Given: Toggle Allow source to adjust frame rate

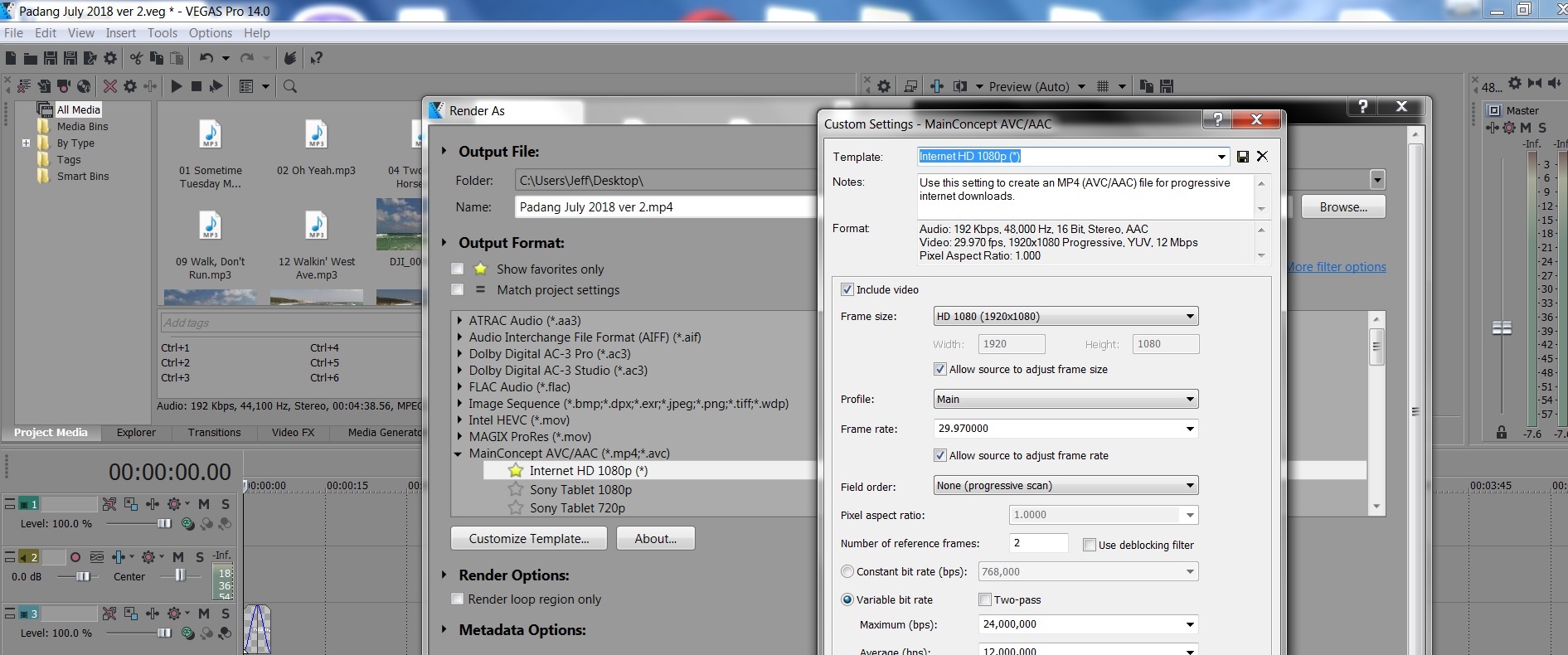Looking at the screenshot, I should click(940, 455).
